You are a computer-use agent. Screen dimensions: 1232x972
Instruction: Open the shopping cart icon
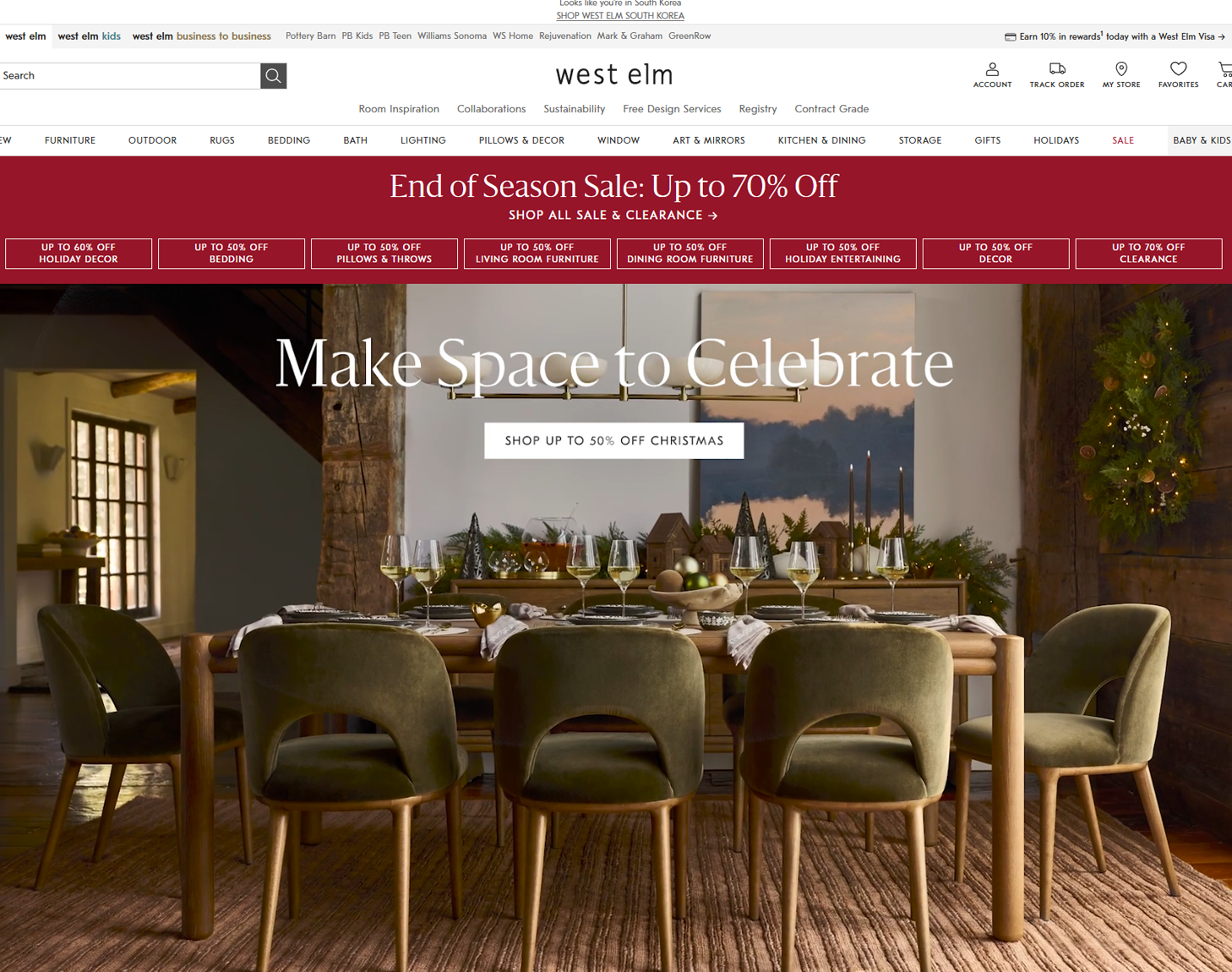coord(1225,69)
